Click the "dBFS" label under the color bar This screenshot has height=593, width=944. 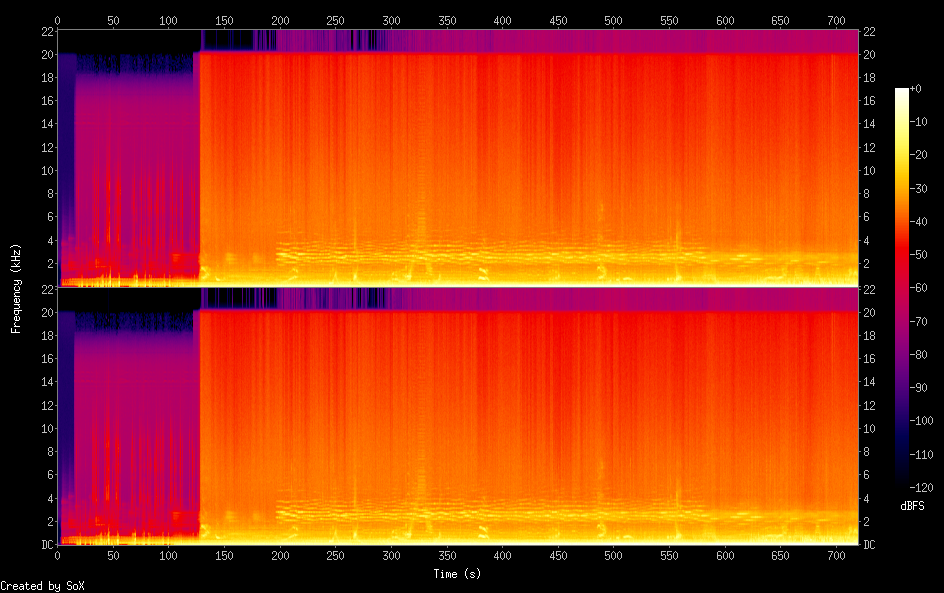(x=911, y=507)
